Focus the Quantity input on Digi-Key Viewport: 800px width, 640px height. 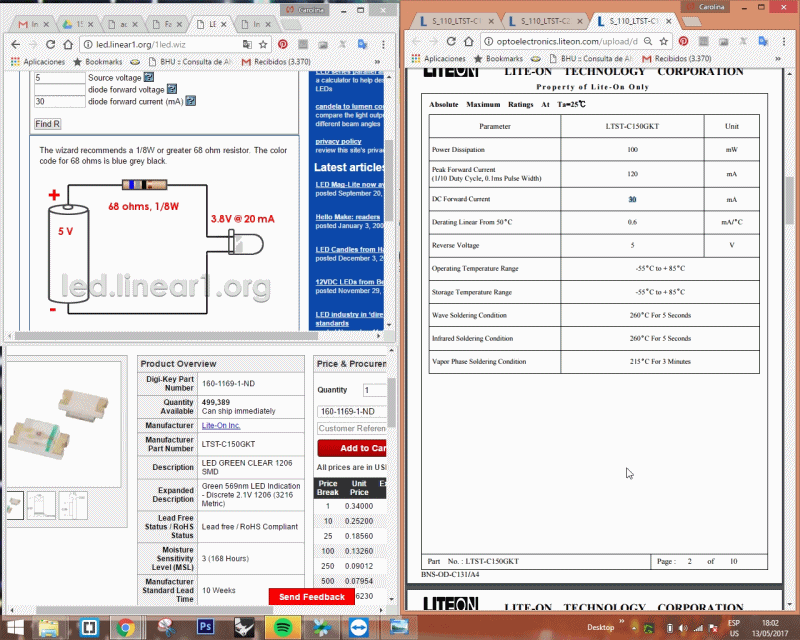point(374,390)
